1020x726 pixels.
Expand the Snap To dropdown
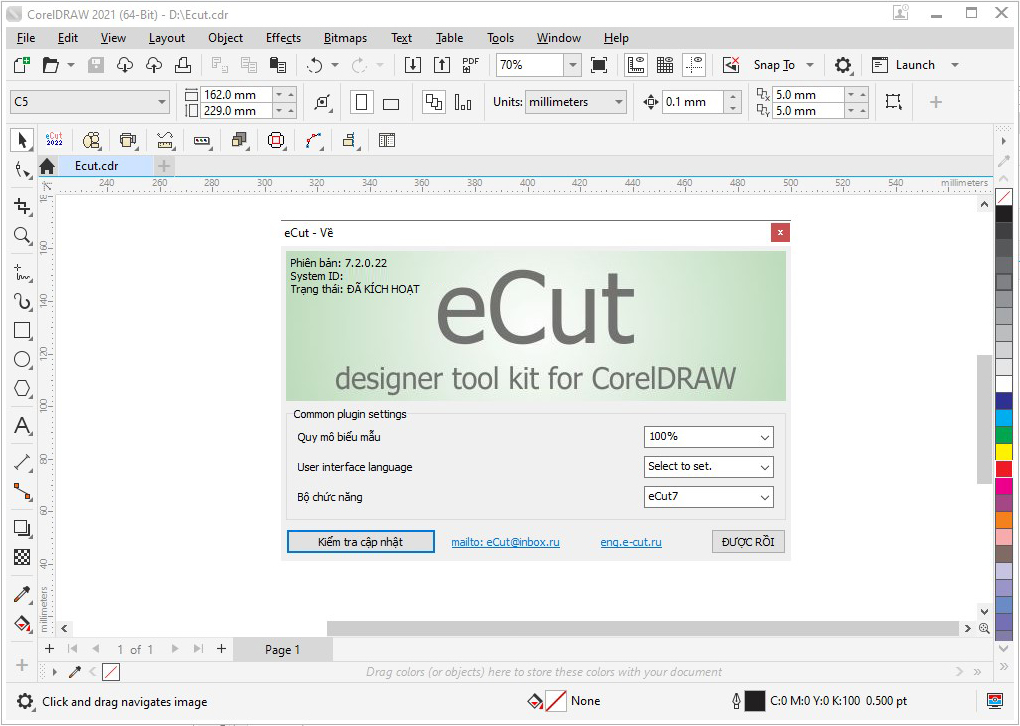click(810, 65)
